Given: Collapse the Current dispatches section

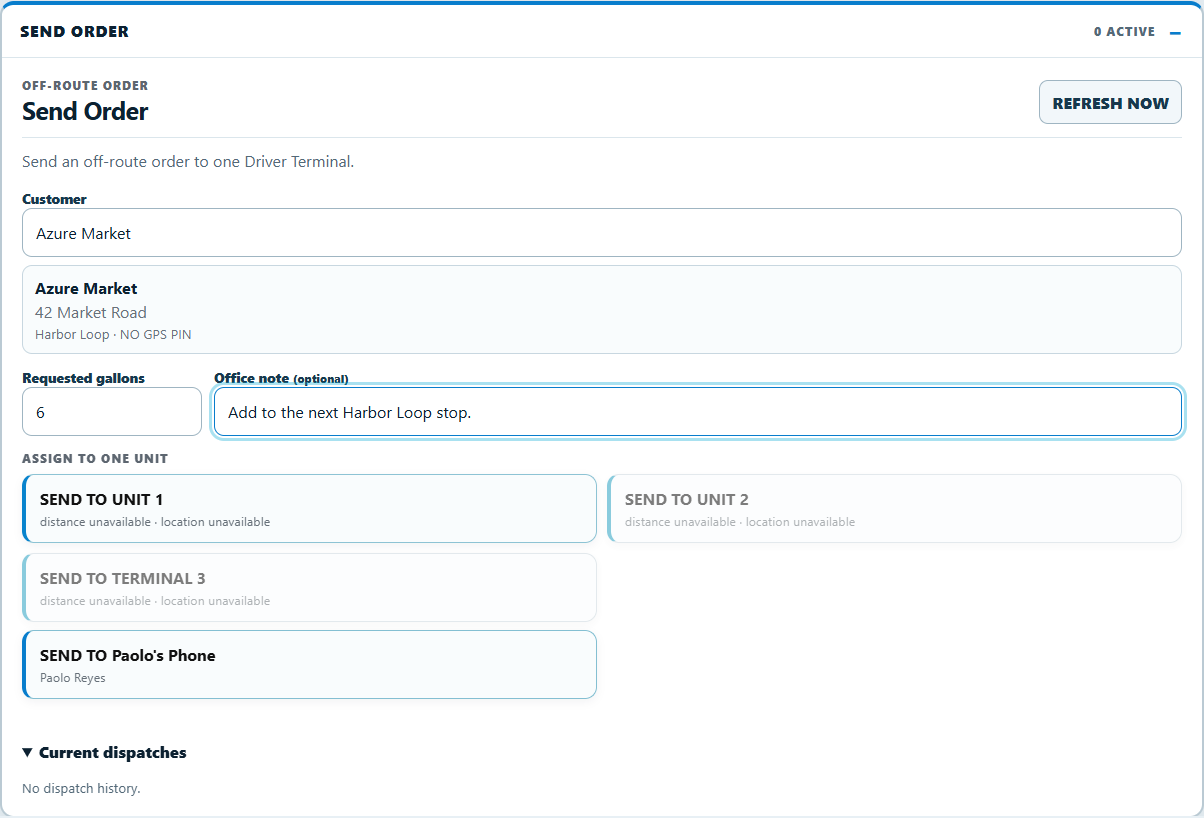Looking at the screenshot, I should pos(104,753).
